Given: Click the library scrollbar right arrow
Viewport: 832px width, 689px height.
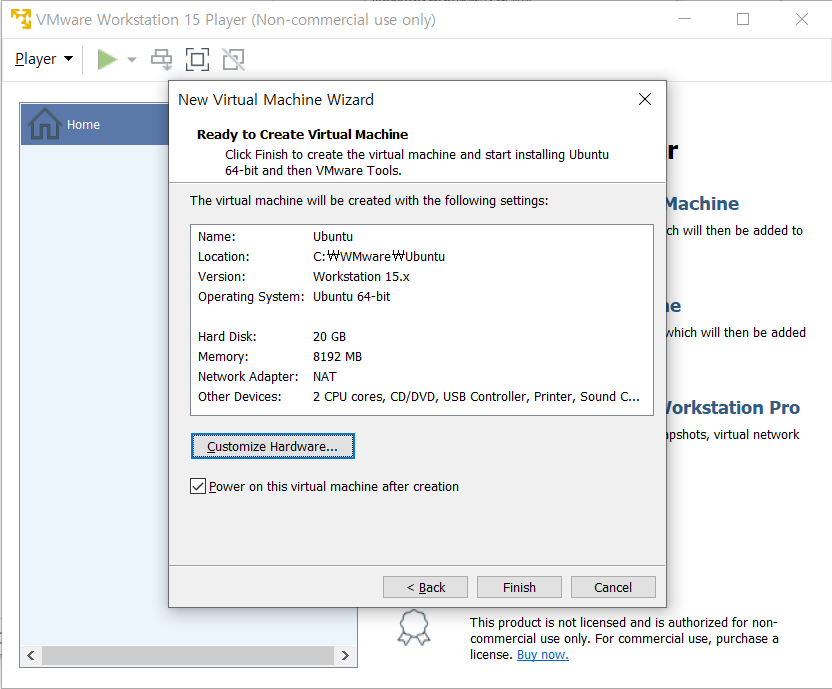Looking at the screenshot, I should coord(345,656).
